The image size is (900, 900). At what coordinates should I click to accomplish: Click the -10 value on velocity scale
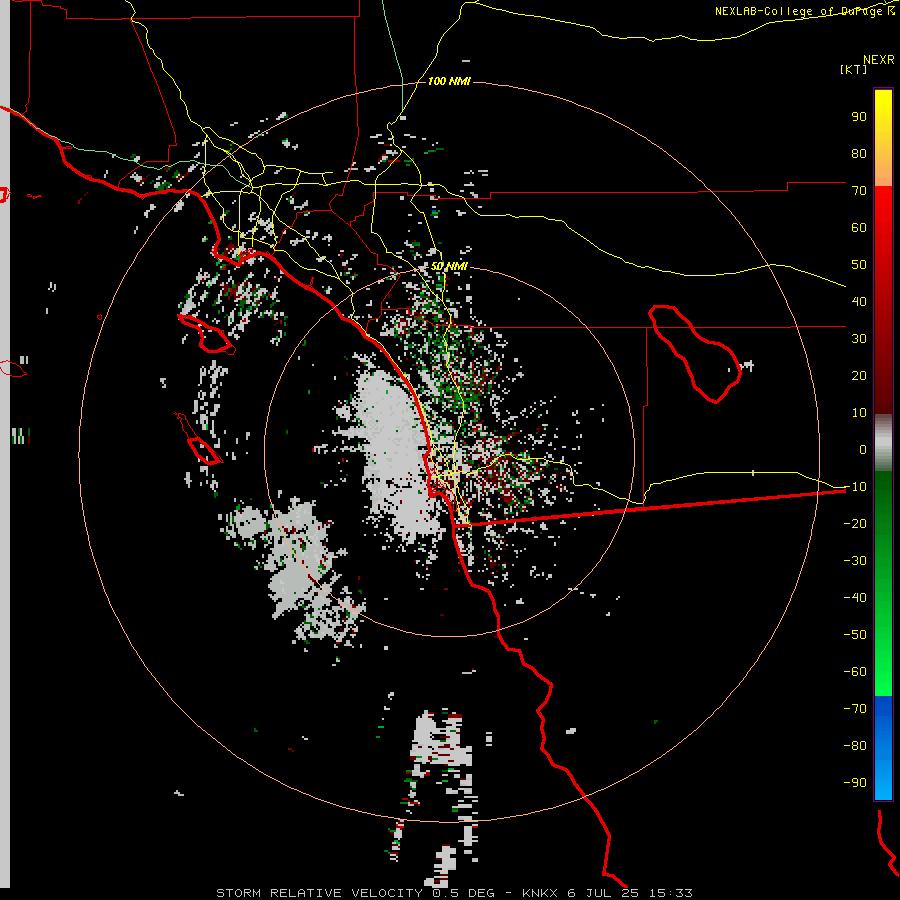click(x=855, y=487)
